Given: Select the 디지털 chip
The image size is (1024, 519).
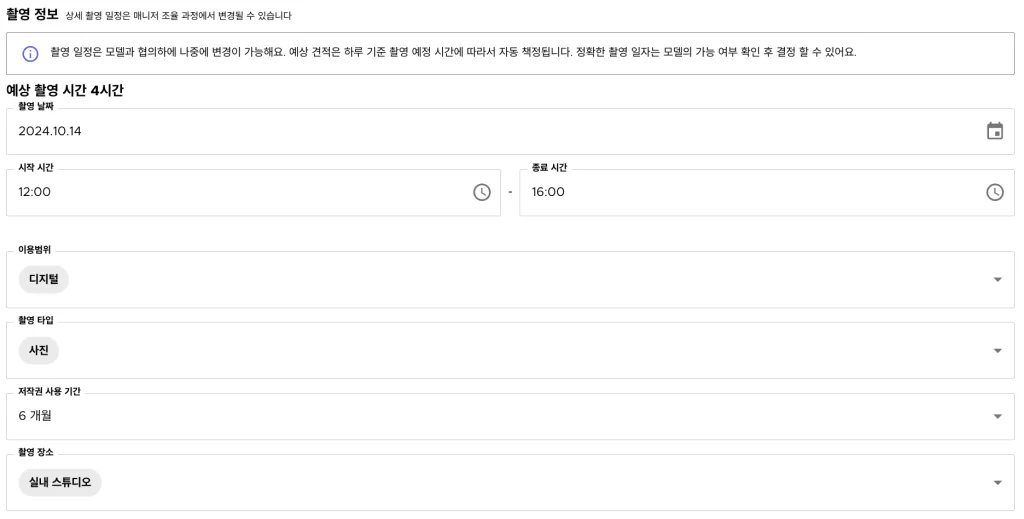Looking at the screenshot, I should pyautogui.click(x=43, y=280).
